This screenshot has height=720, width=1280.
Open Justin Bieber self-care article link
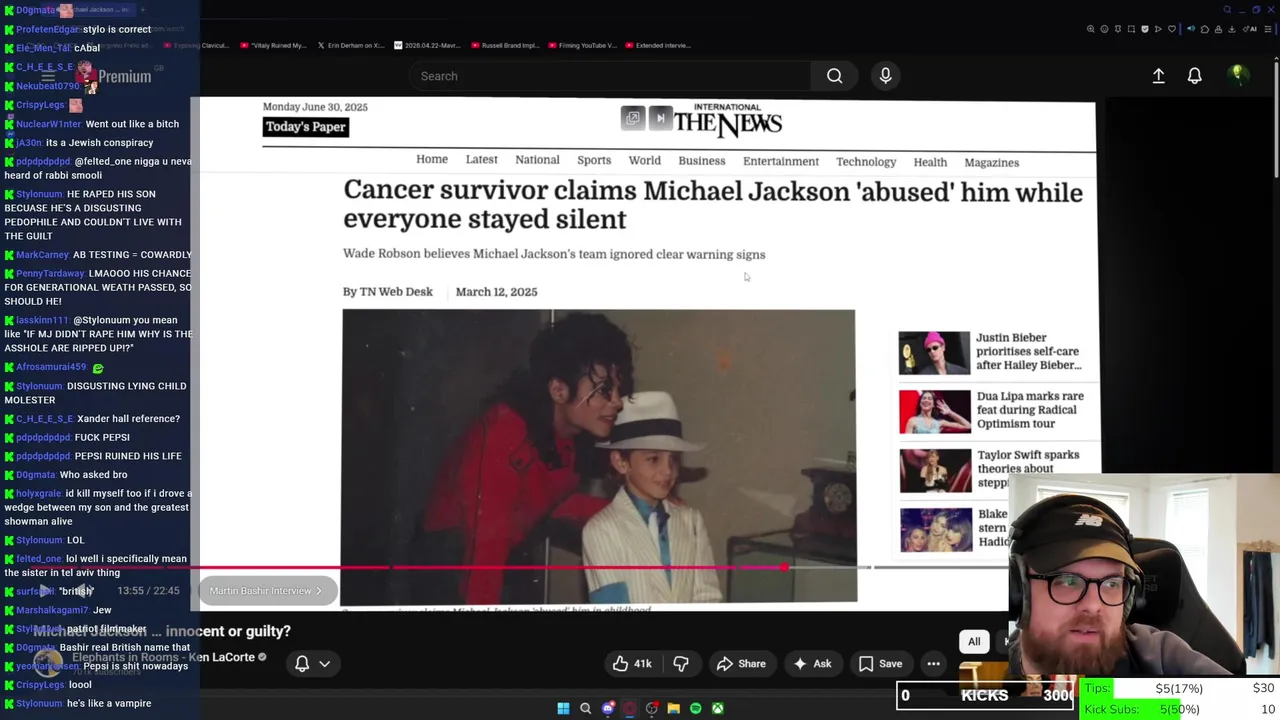pyautogui.click(x=1030, y=351)
